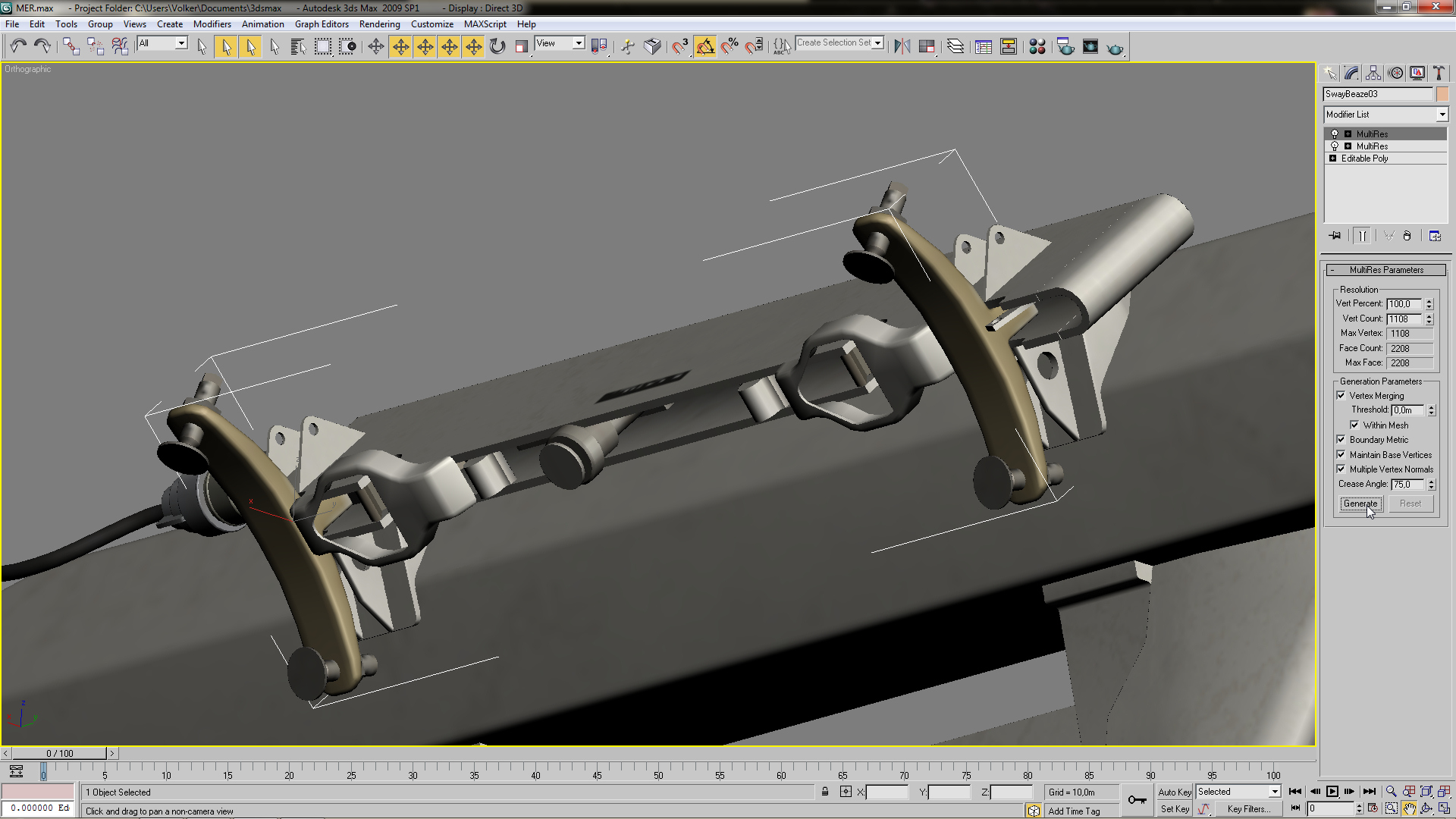Open the Hierarchy command panel tab
The width and height of the screenshot is (1456, 819).
click(x=1373, y=73)
